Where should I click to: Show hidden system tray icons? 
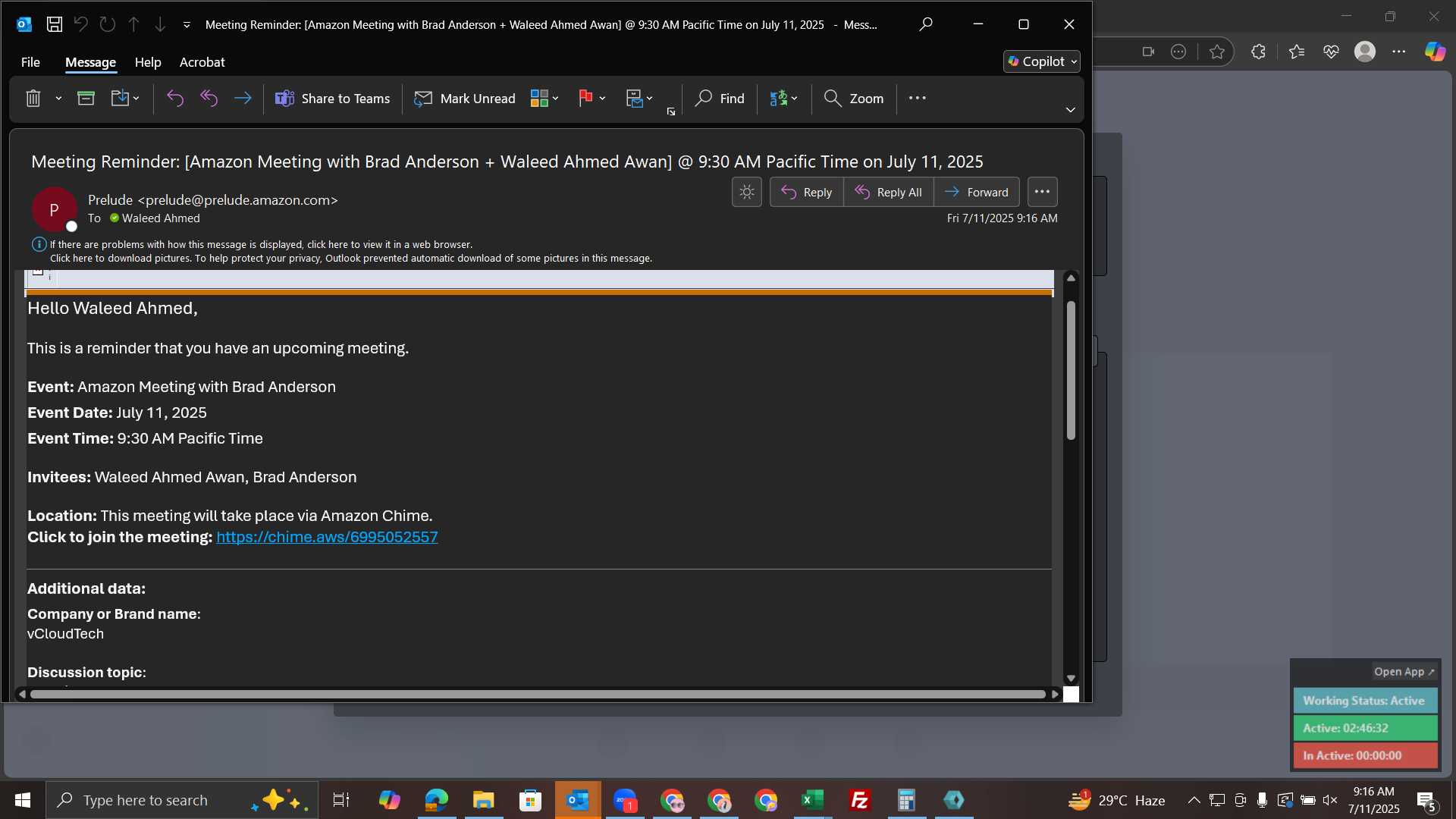1194,800
